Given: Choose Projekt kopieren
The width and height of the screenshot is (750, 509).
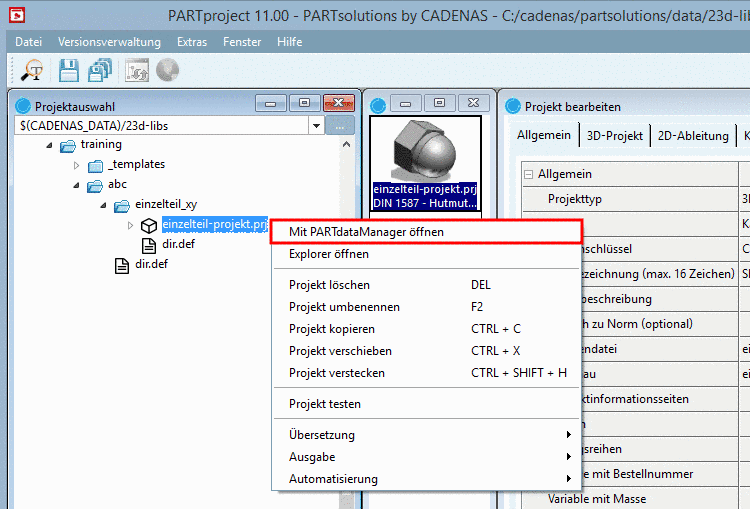Looking at the screenshot, I should tap(426, 329).
